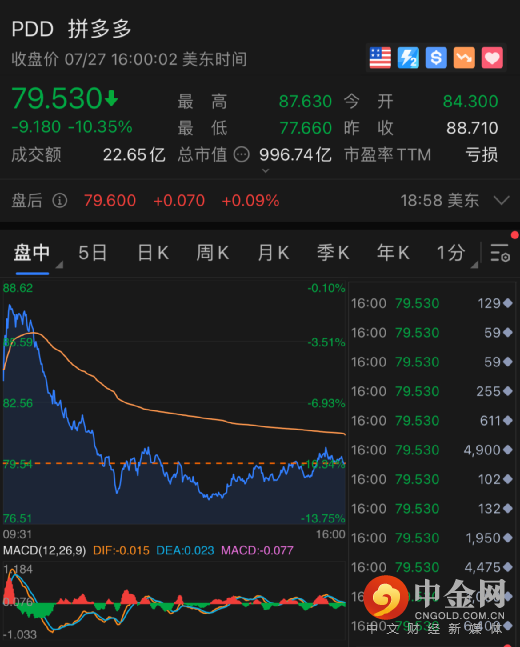Tap the blue lightning Level 2 icon
Screen dimensions: 520x647
click(x=408, y=57)
